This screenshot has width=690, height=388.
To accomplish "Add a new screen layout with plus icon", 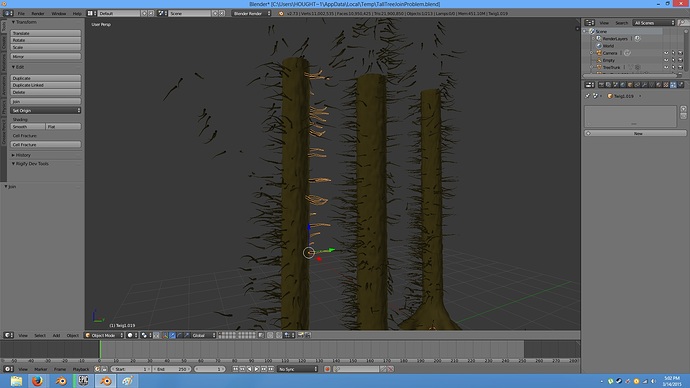I will click(x=144, y=13).
